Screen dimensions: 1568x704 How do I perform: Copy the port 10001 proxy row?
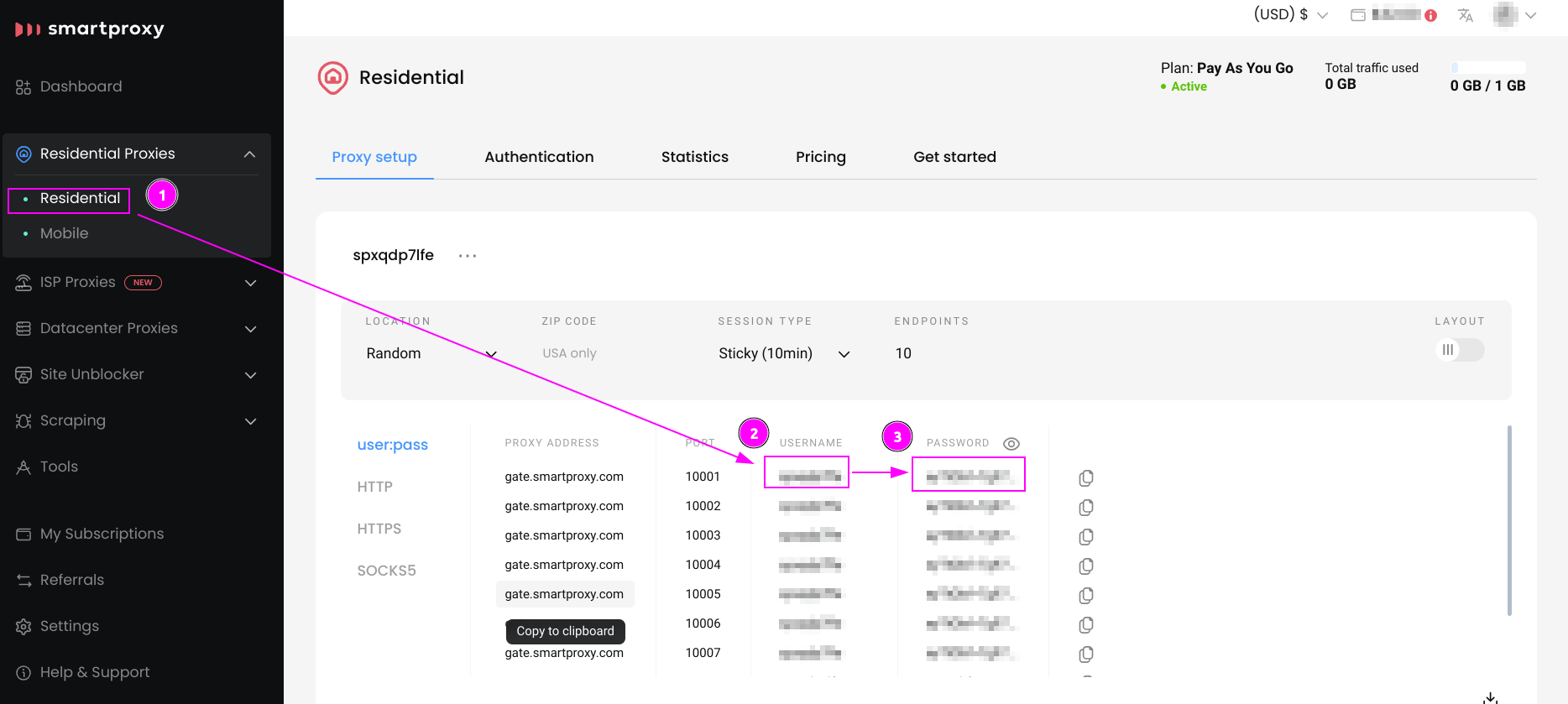tap(1086, 478)
